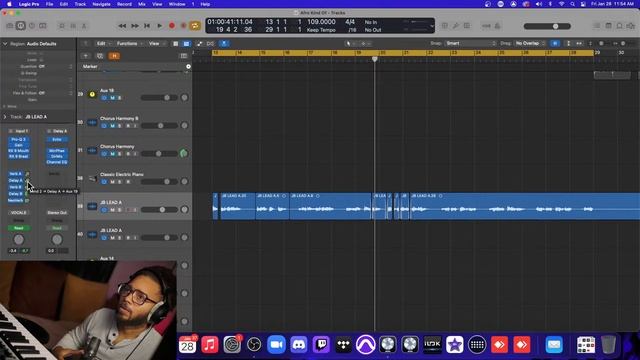Open the Edit dropdown in tracks area
Screen dimensions: 640x360
tap(103, 43)
